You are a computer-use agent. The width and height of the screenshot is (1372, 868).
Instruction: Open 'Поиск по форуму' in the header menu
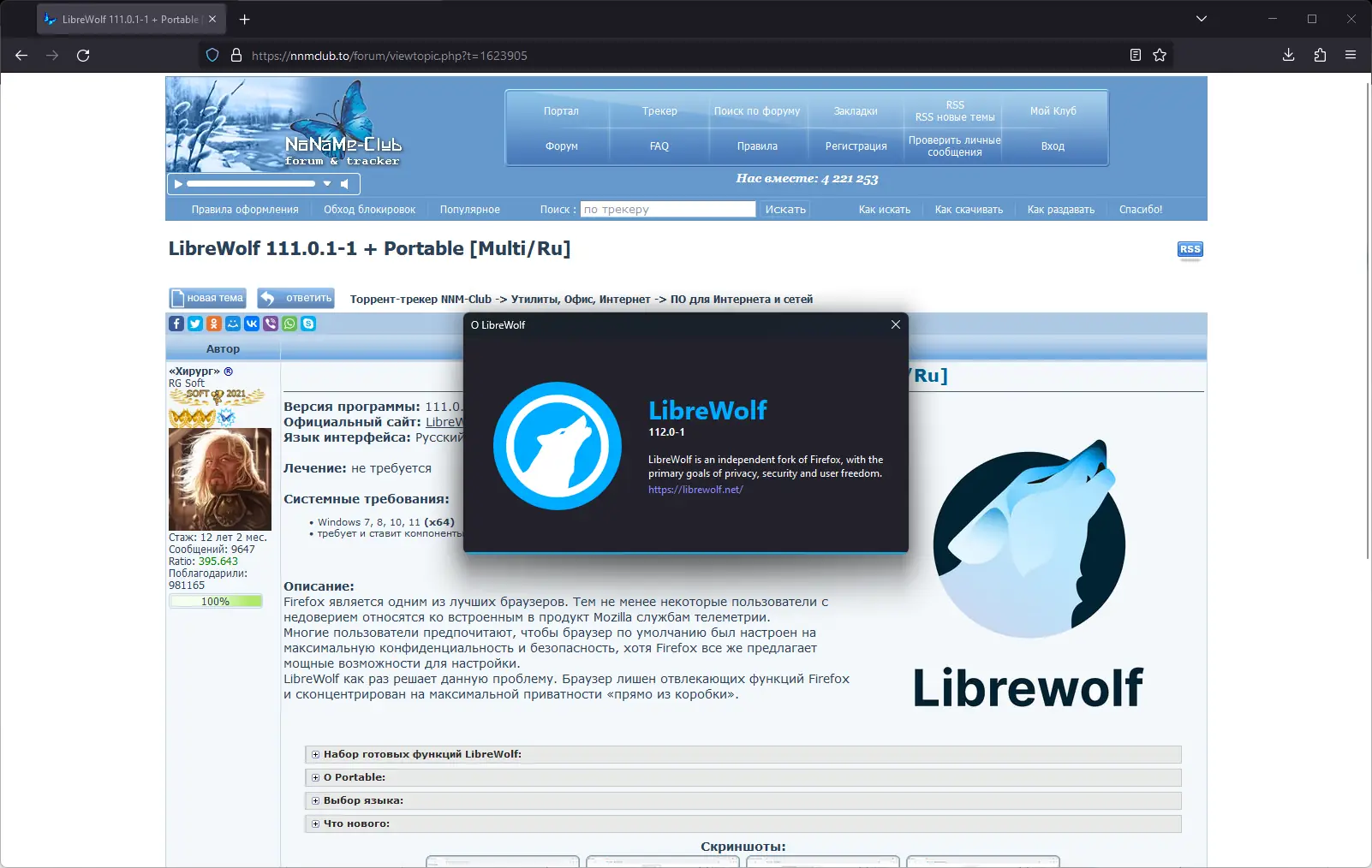coord(757,111)
